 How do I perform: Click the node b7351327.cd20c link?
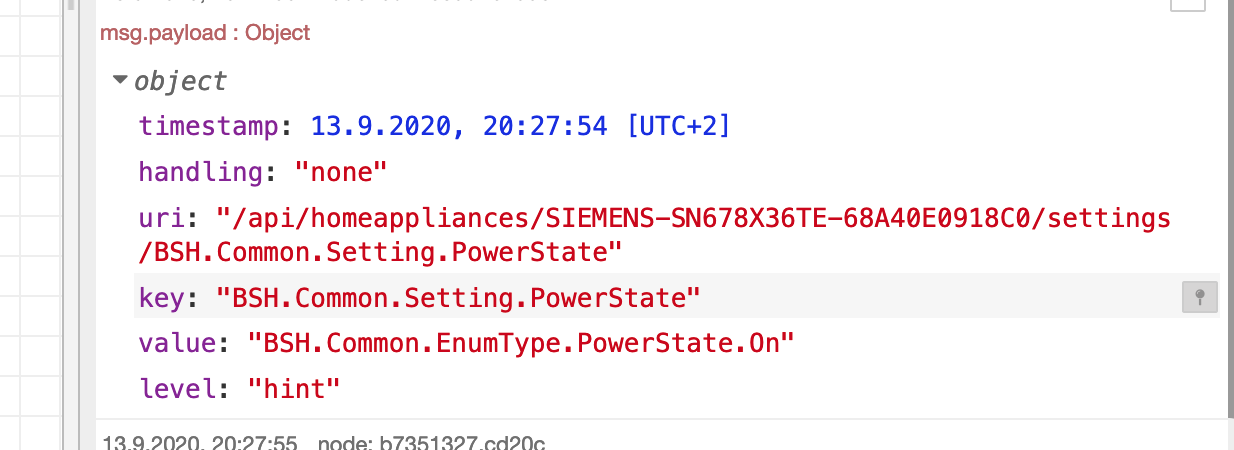click(430, 442)
